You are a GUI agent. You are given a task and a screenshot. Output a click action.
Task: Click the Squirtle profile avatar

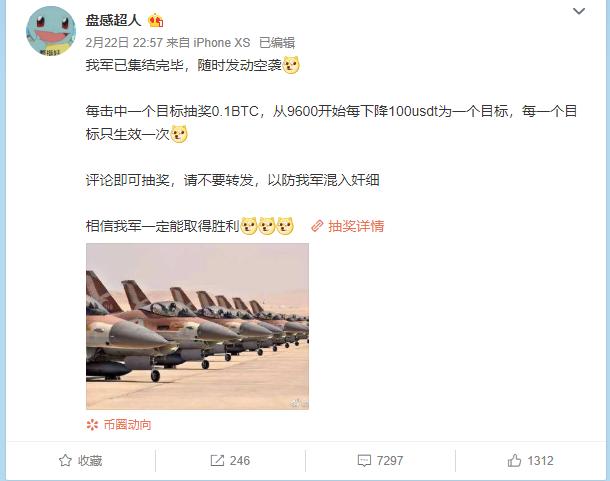click(51, 31)
